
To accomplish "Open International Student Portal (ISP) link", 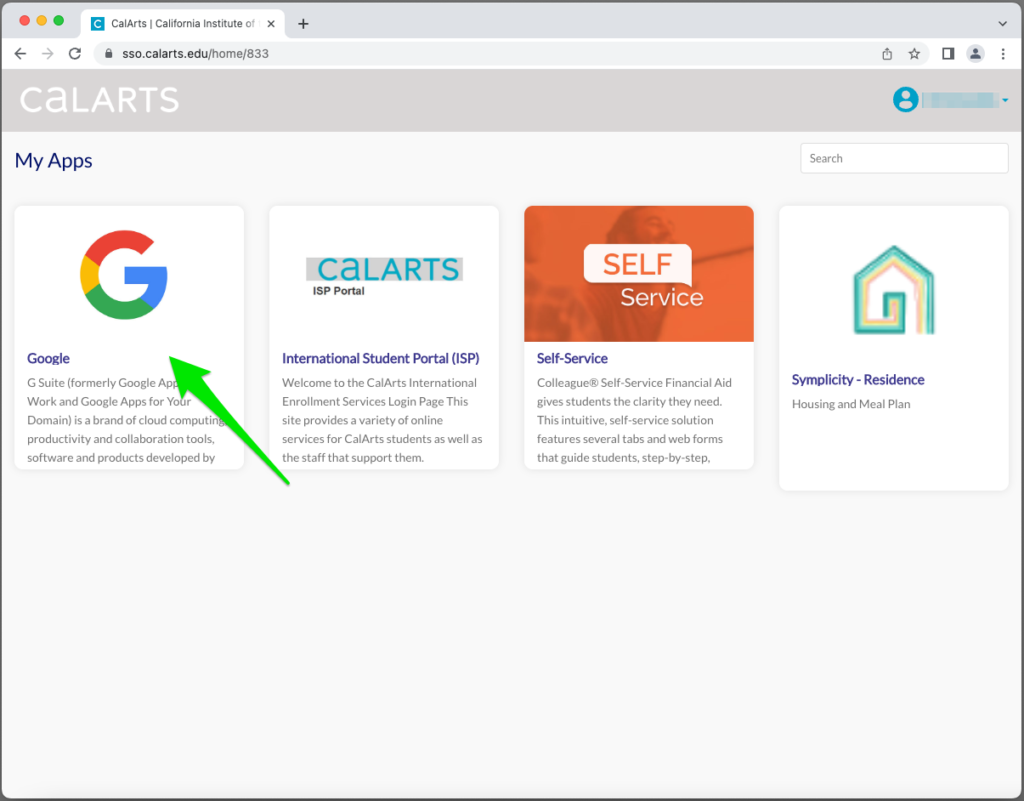I will coord(381,358).
